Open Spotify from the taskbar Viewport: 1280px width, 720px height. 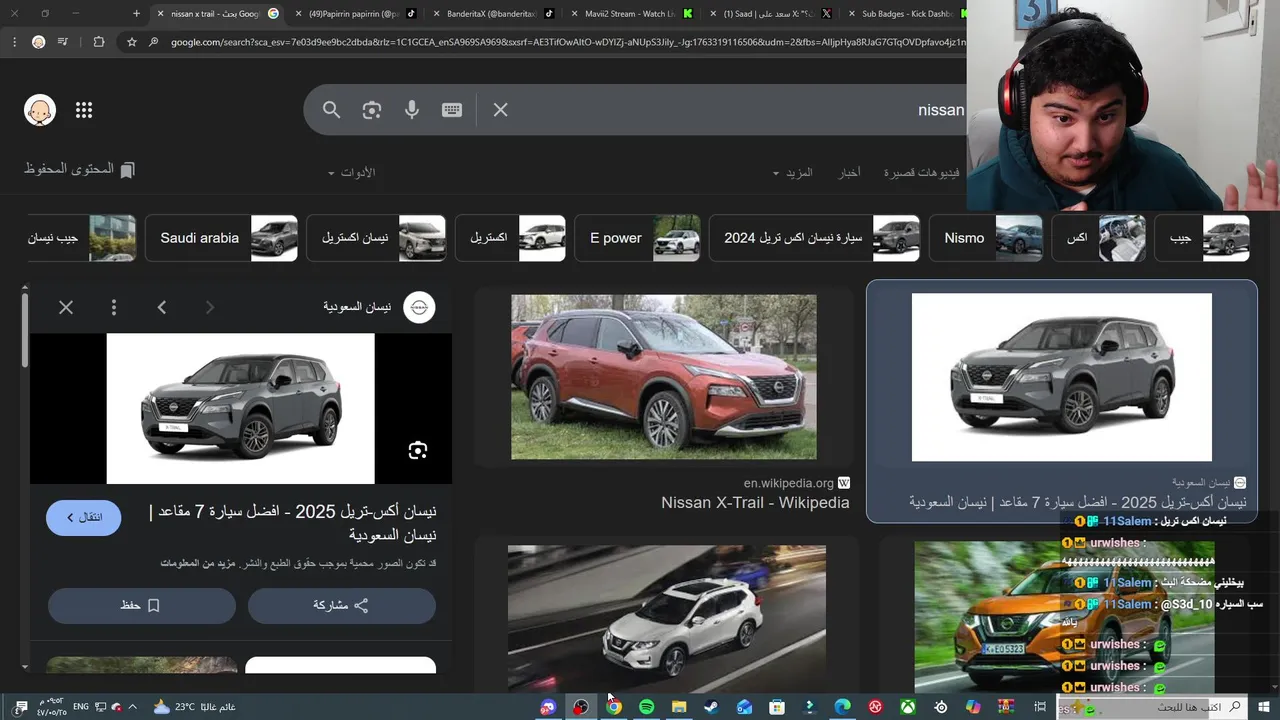pyautogui.click(x=646, y=707)
